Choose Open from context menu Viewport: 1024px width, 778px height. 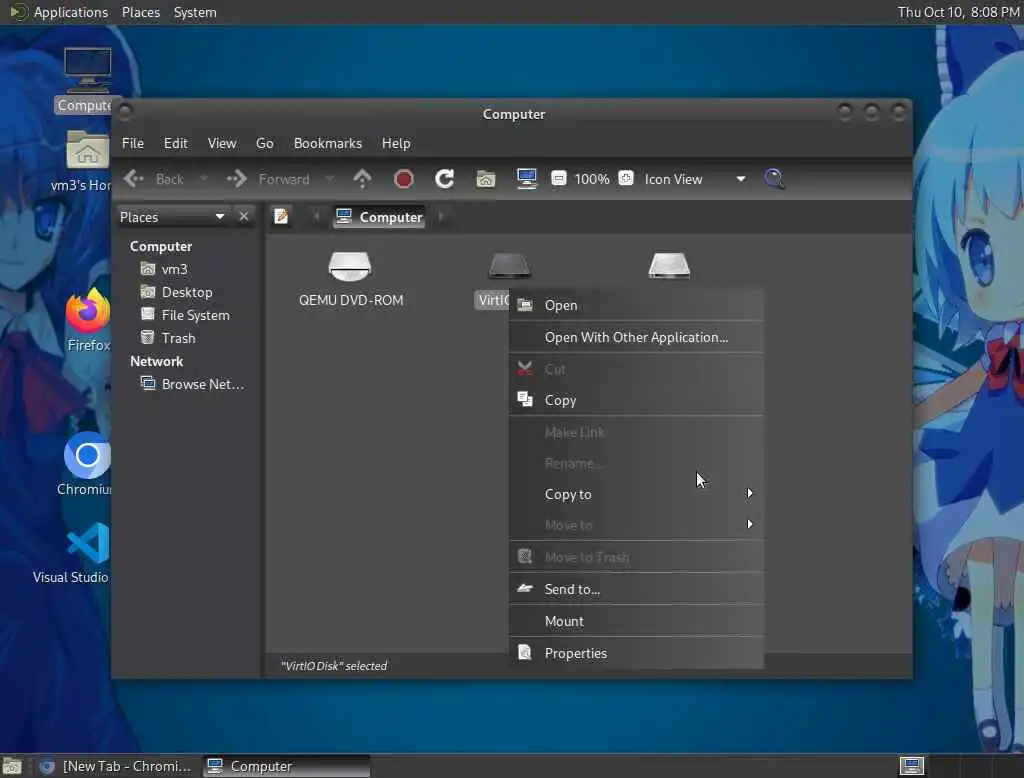[x=636, y=305]
